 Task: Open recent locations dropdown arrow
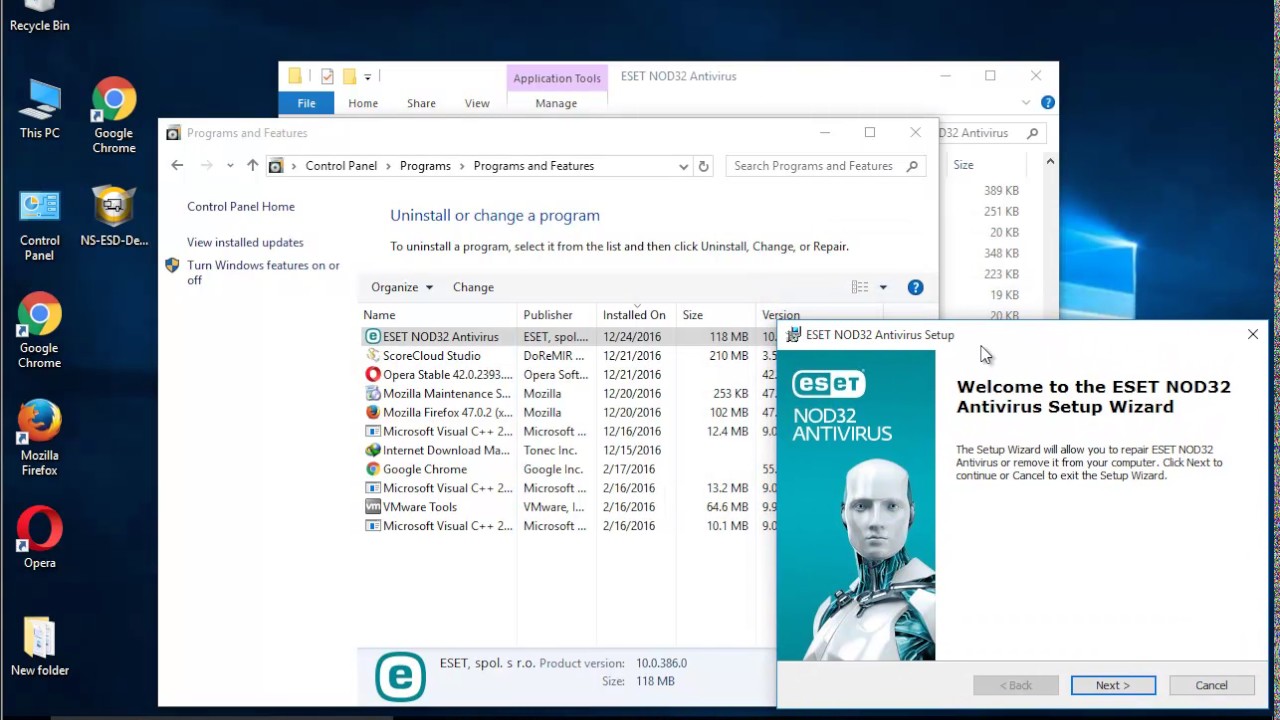coord(230,166)
